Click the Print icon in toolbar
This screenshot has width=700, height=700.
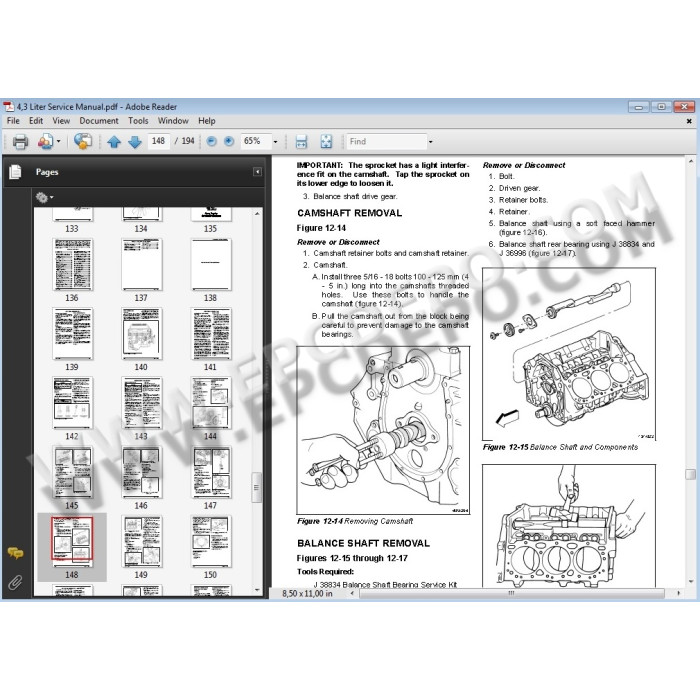coord(20,142)
